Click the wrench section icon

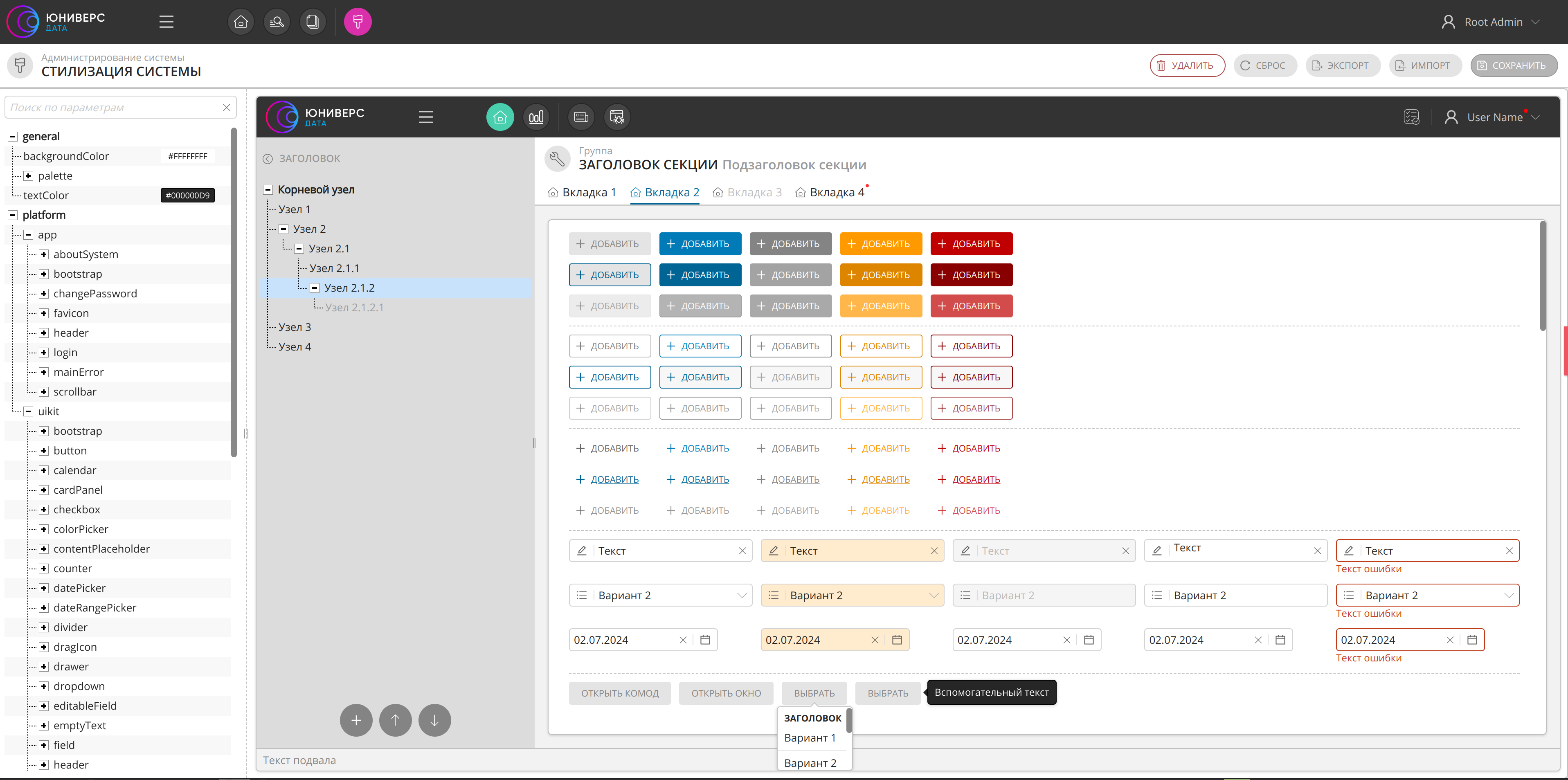coord(557,159)
